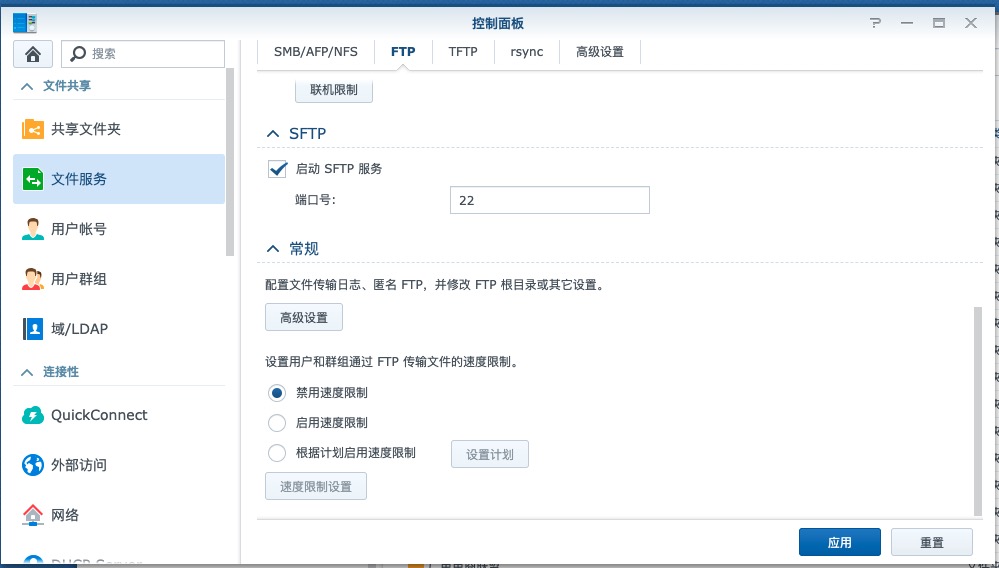This screenshot has height=568, width=999.
Task: Click the Home icon button
Action: pos(33,54)
